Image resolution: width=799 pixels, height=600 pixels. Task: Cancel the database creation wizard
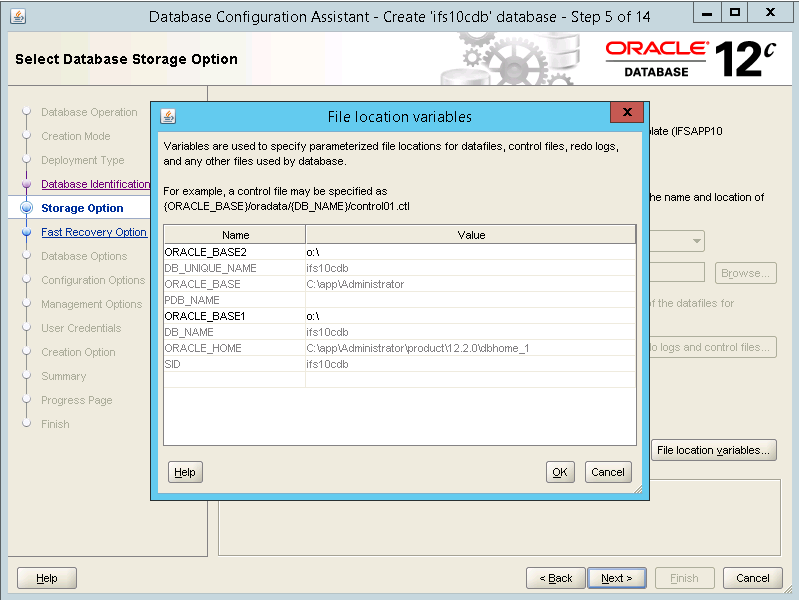point(752,578)
